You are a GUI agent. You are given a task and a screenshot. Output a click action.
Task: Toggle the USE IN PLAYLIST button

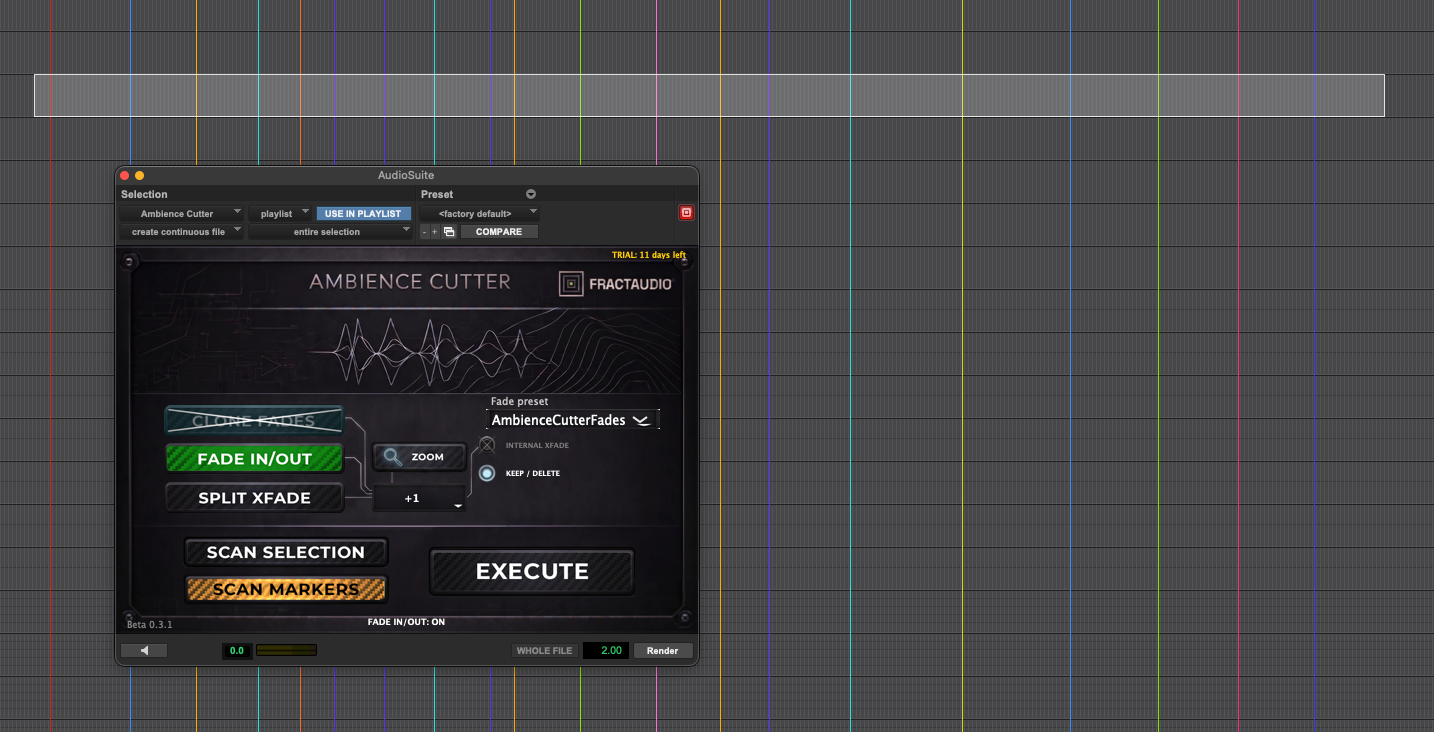coord(363,213)
